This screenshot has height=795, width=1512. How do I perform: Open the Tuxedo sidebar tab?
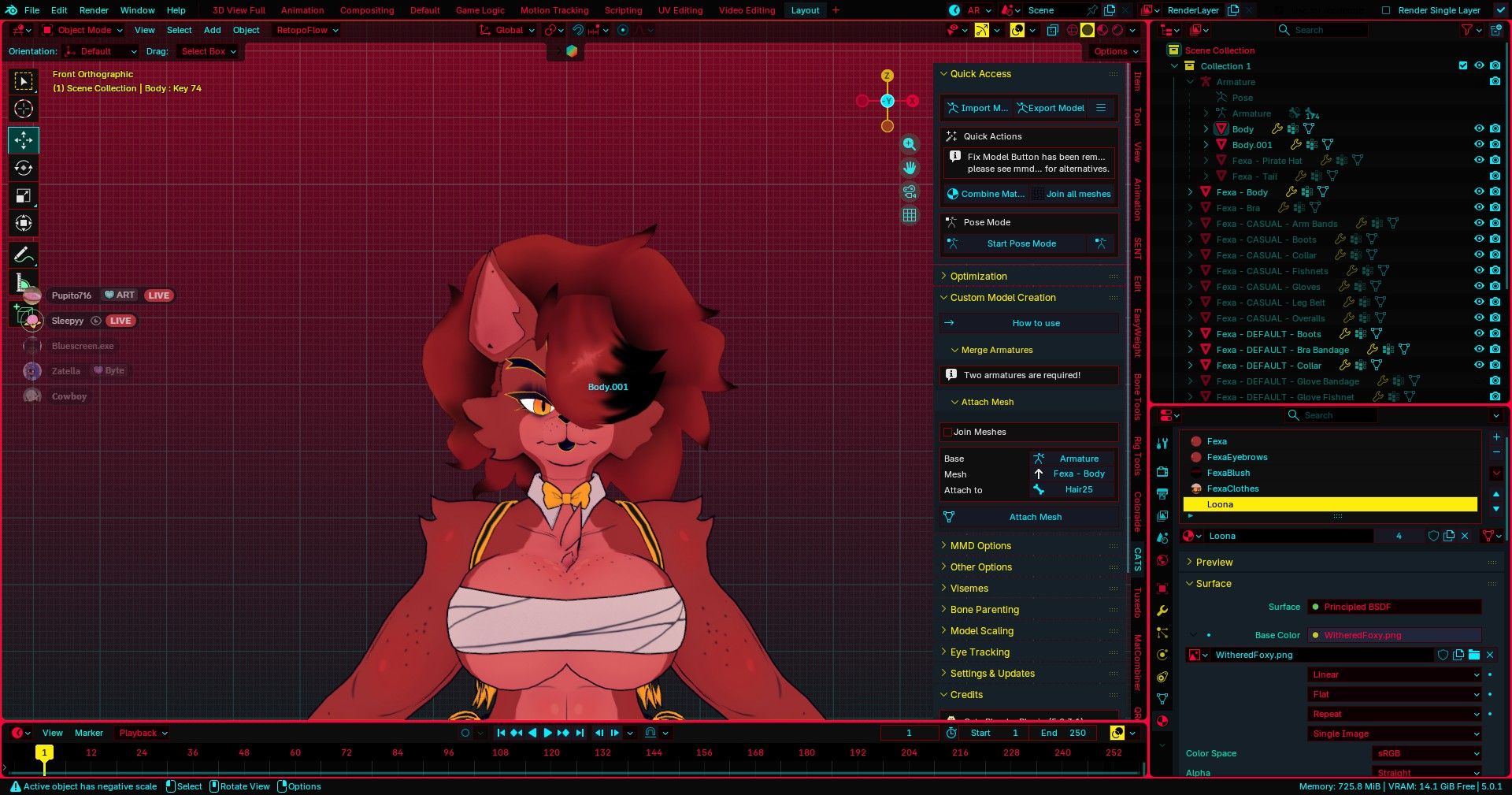[x=1138, y=602]
